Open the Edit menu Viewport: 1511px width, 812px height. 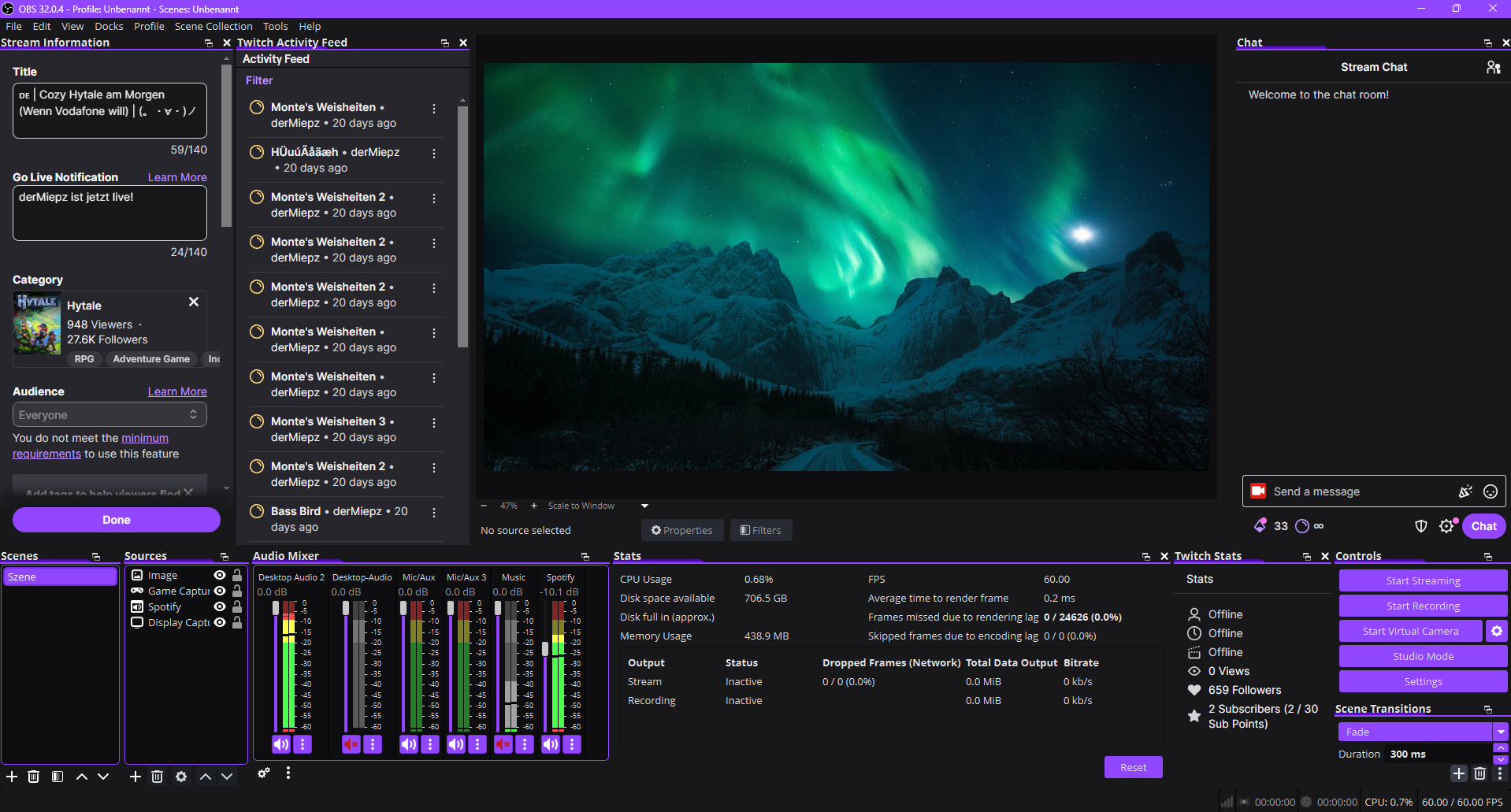(x=42, y=26)
